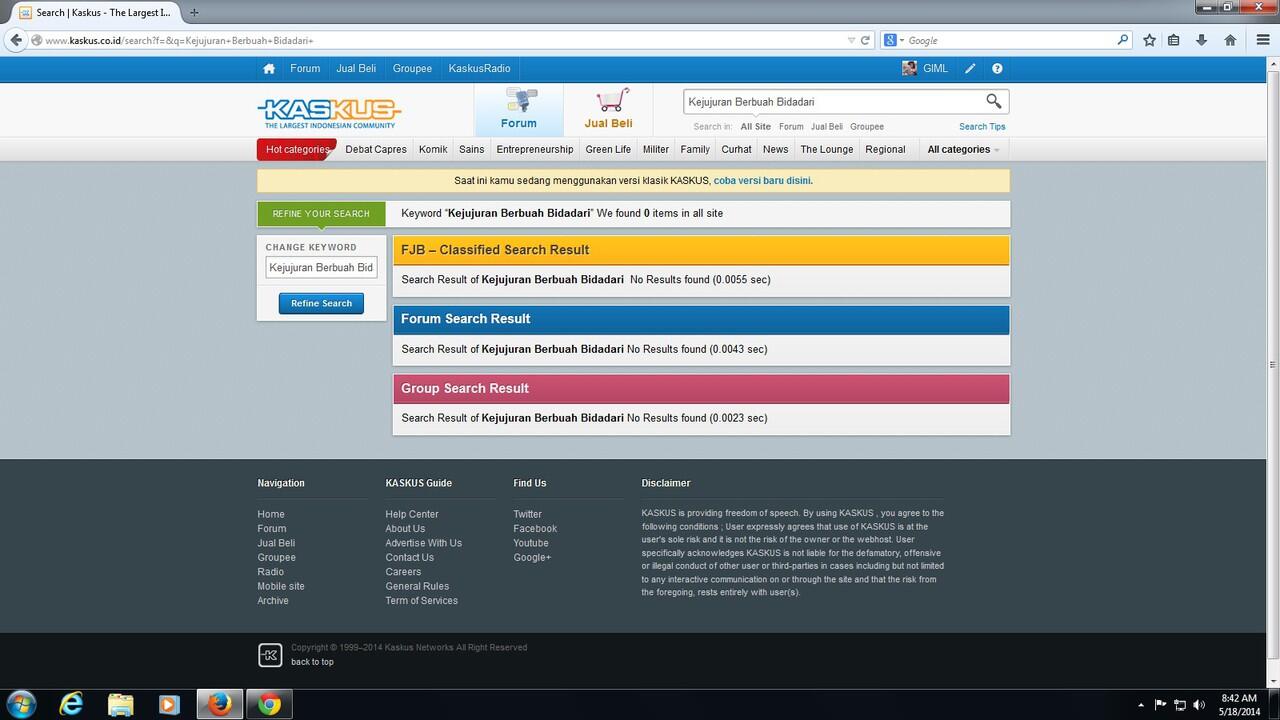Click the Refine Search button
This screenshot has width=1280, height=720.
point(321,303)
